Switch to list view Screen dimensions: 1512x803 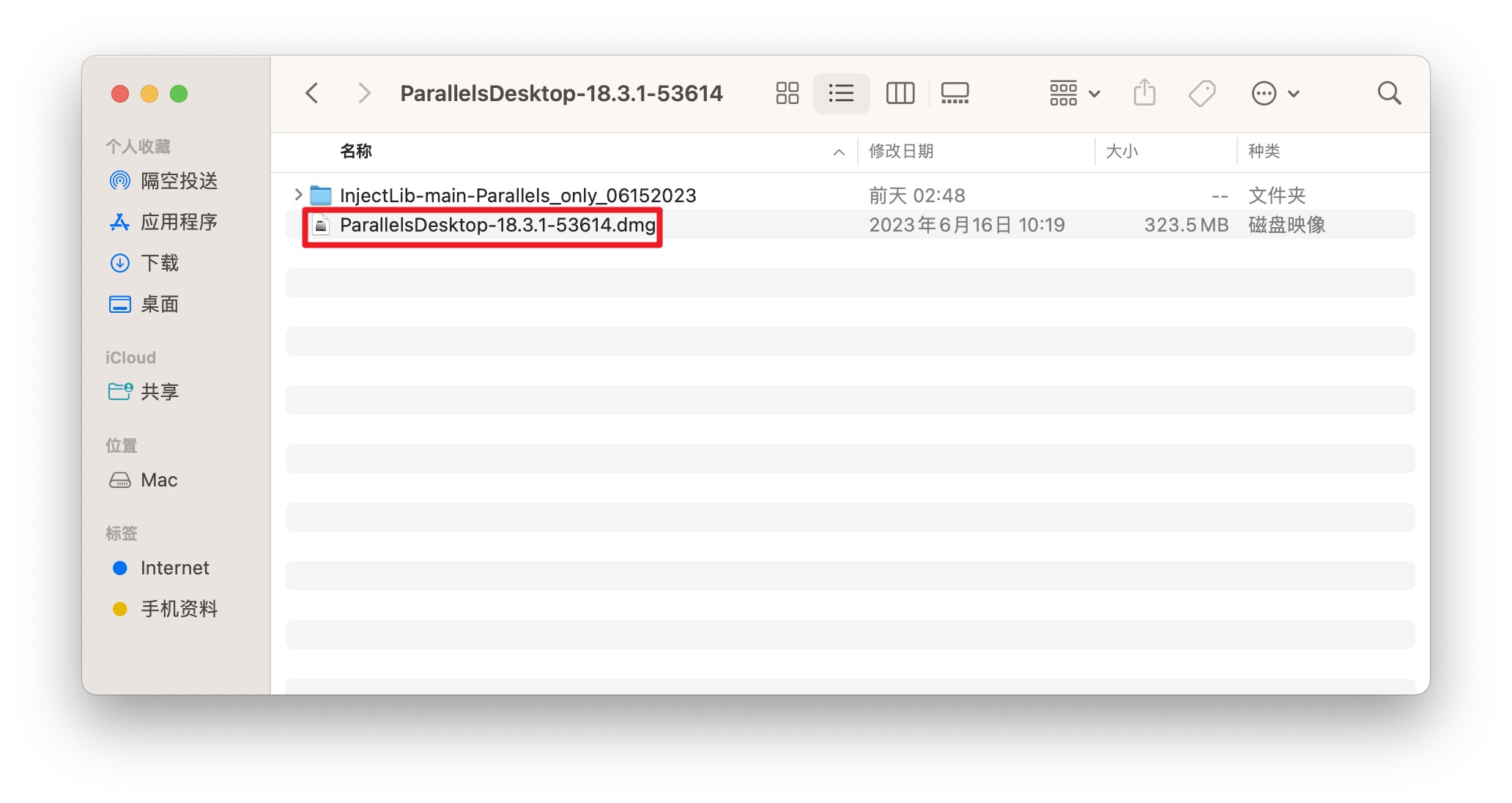[841, 93]
